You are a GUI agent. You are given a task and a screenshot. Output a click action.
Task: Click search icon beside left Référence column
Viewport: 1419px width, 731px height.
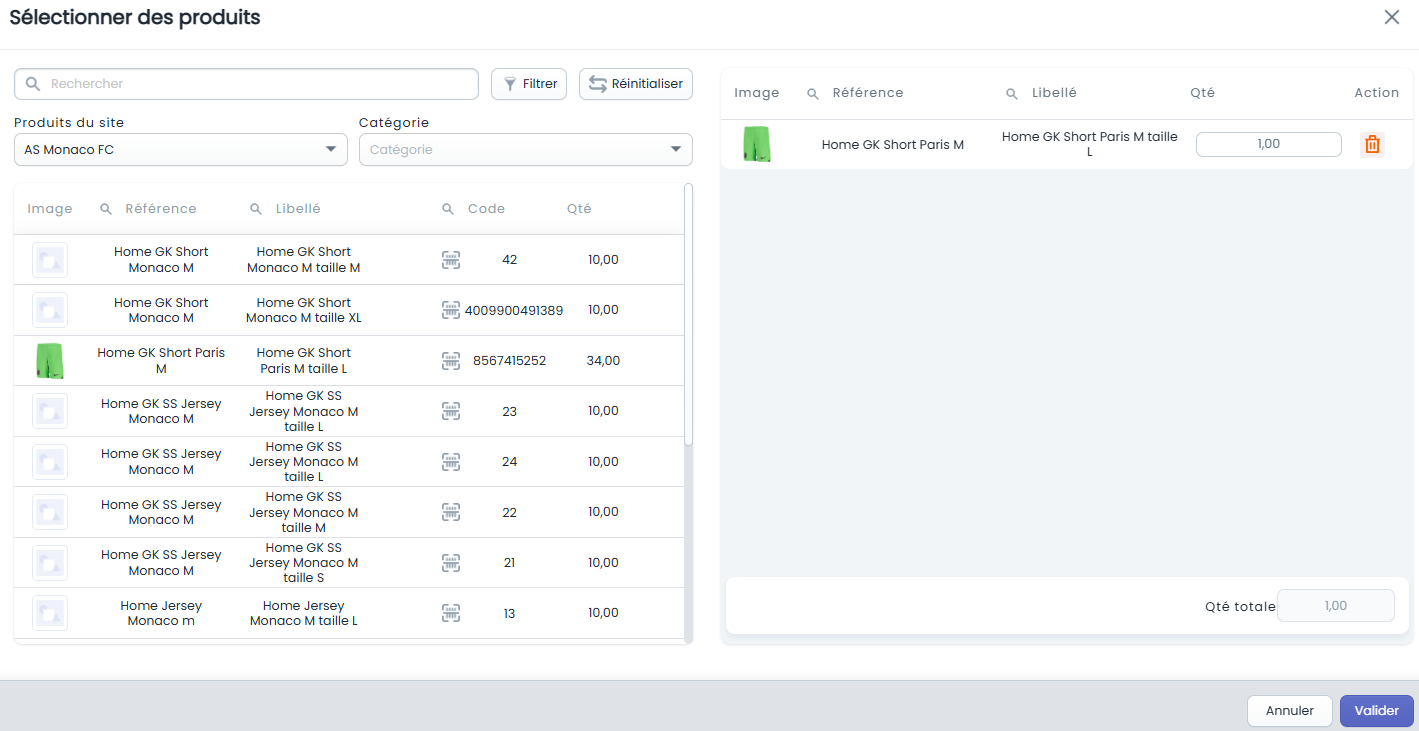(106, 209)
